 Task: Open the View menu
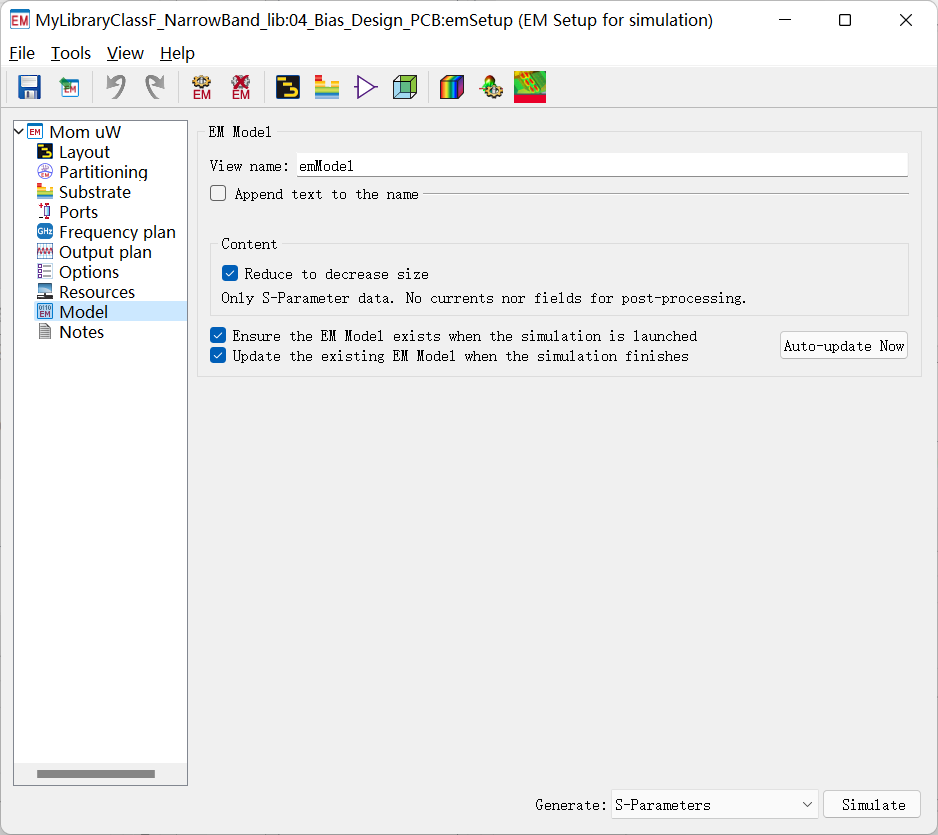(x=125, y=53)
